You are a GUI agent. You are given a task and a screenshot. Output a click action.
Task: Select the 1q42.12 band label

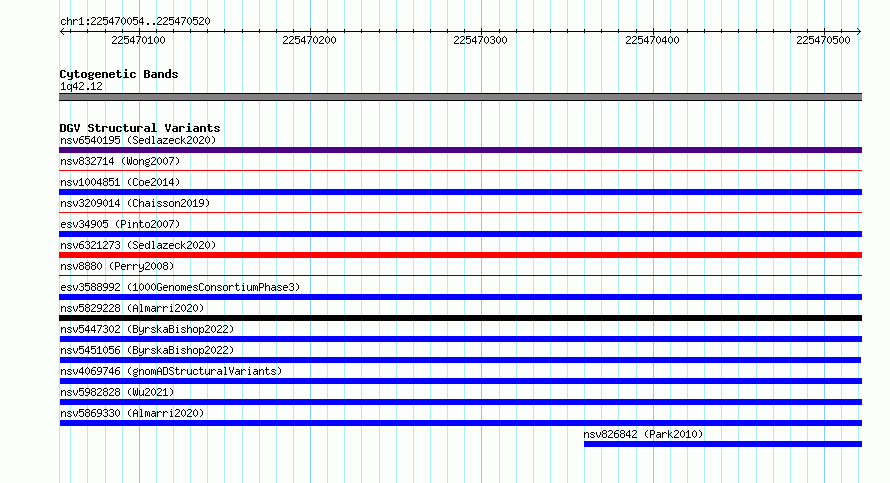[81, 86]
